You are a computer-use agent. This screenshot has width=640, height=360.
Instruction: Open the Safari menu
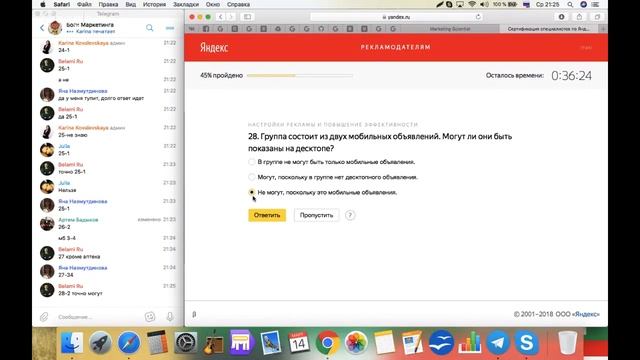(62, 4)
